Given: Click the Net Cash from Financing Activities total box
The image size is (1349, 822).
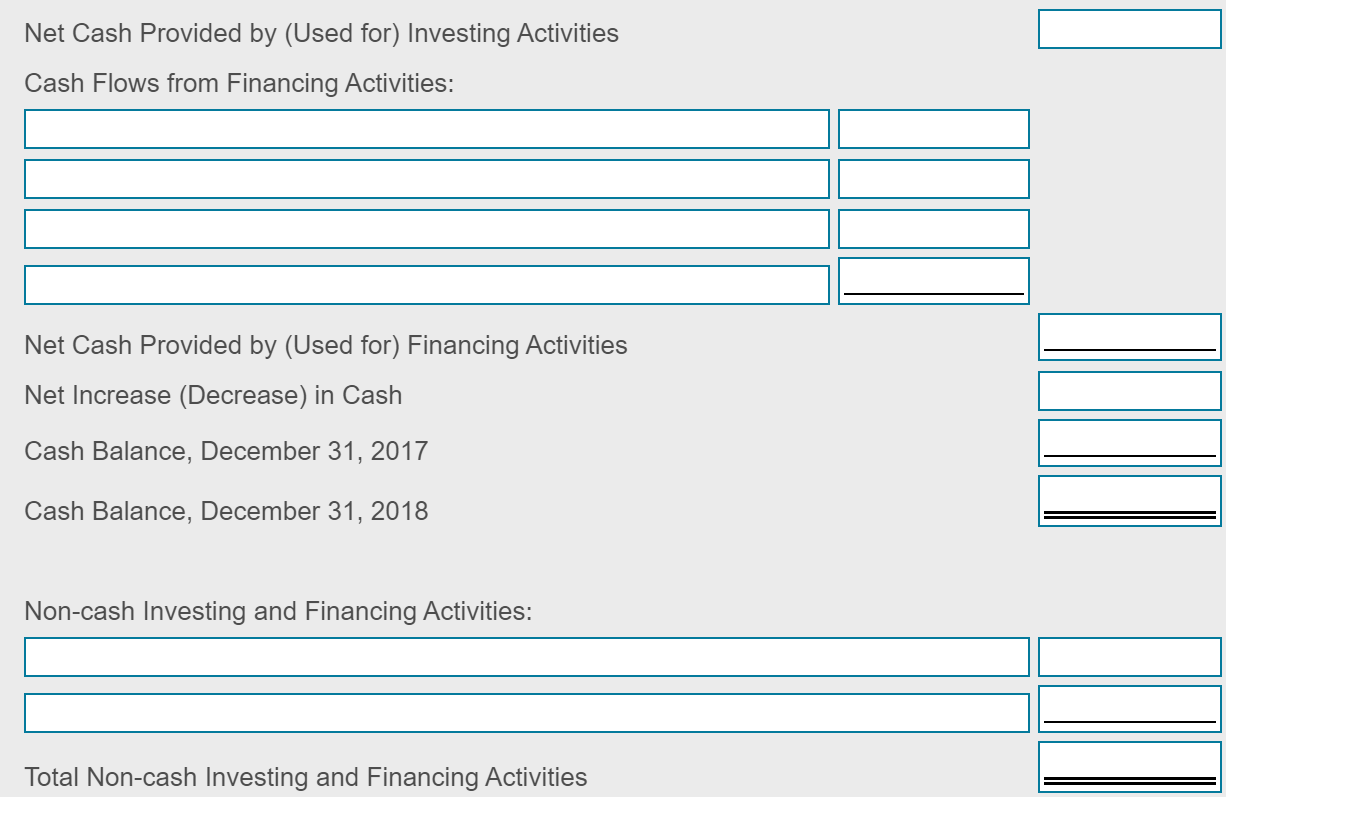Looking at the screenshot, I should (1130, 337).
